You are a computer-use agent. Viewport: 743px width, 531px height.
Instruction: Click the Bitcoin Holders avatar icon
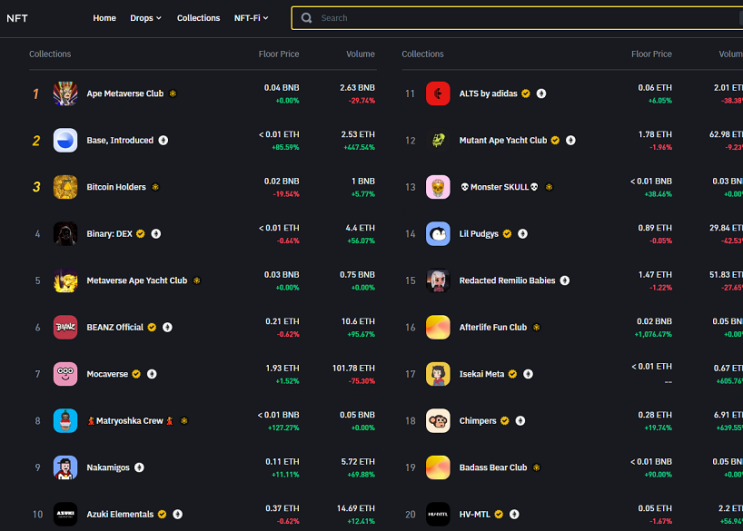[65, 187]
